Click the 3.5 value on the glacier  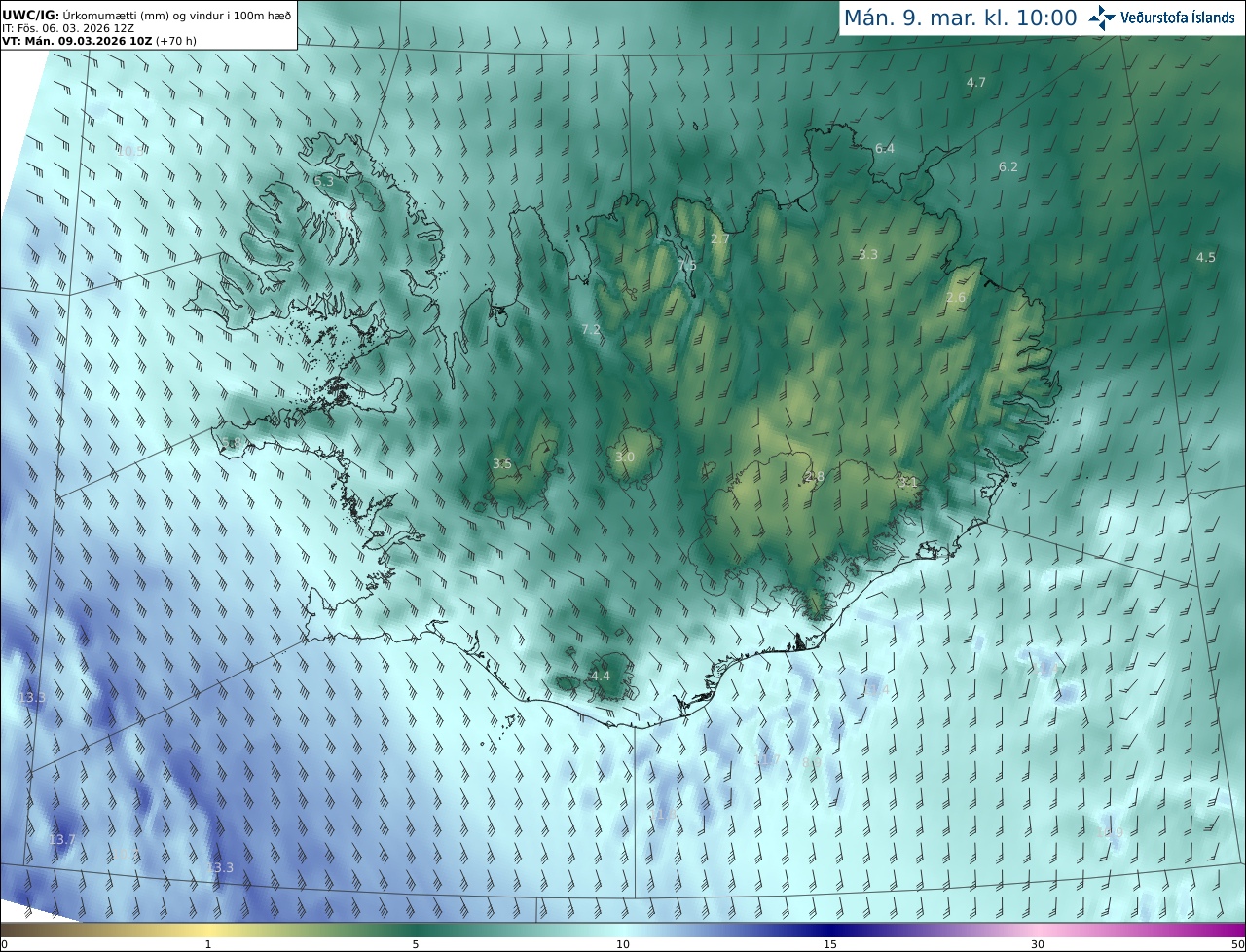(502, 464)
